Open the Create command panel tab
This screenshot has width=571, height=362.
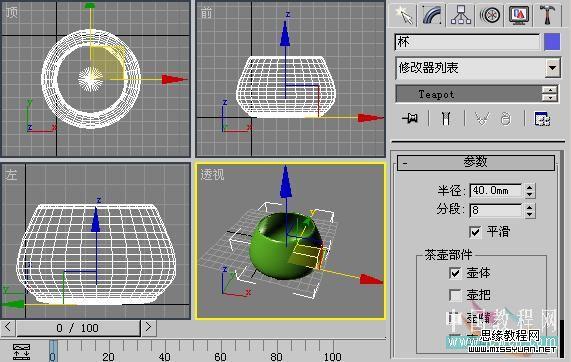pyautogui.click(x=403, y=15)
